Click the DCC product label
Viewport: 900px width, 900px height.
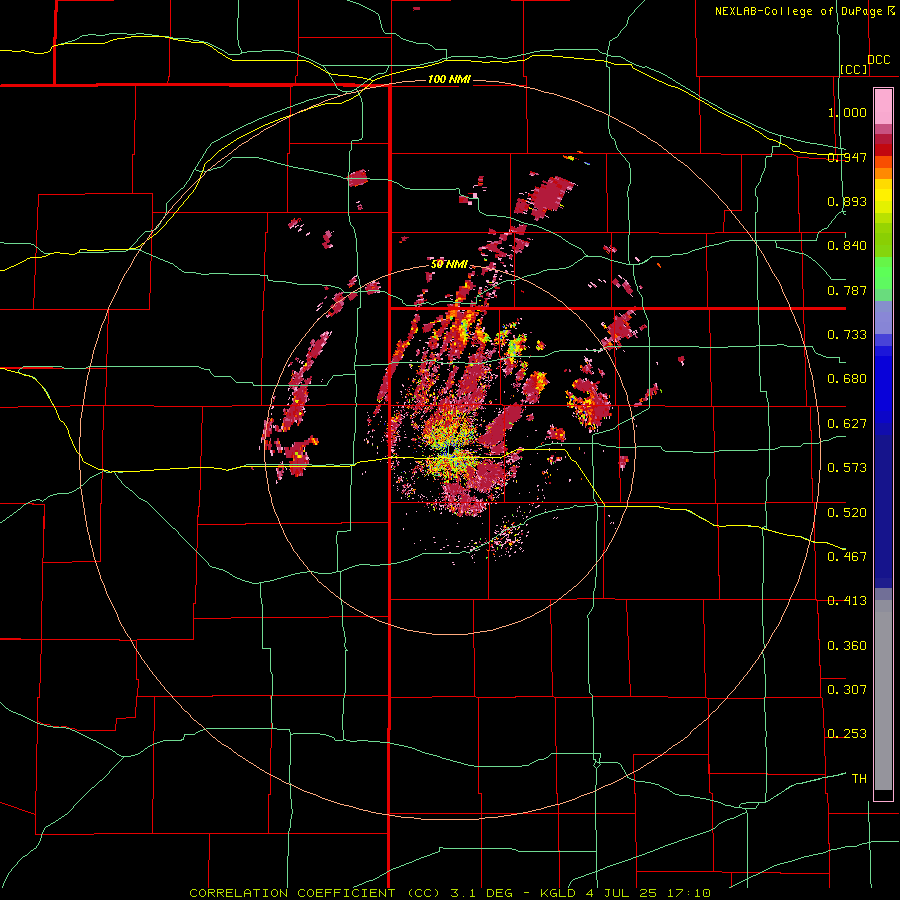(878, 59)
